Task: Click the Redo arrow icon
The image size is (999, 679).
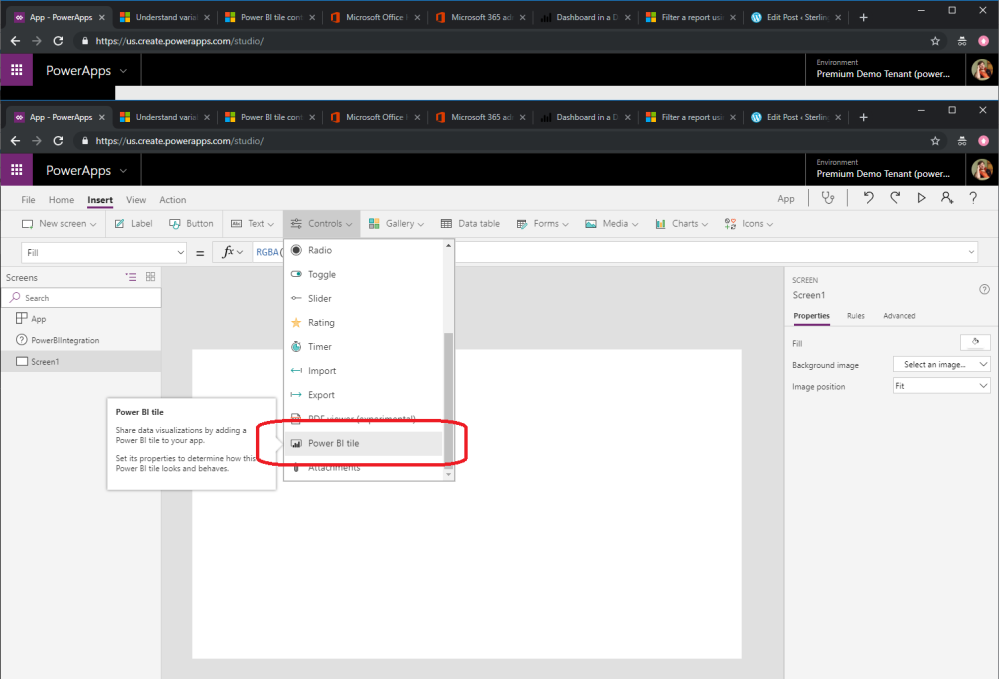Action: pyautogui.click(x=895, y=198)
